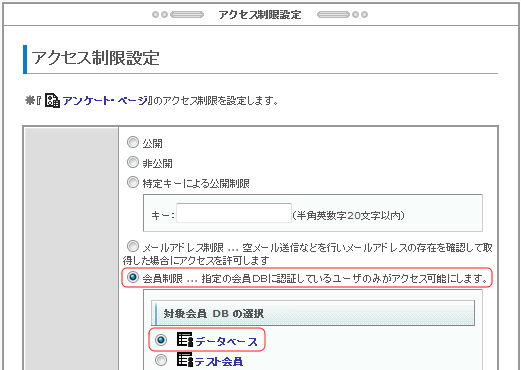This screenshot has height=370, width=521.
Task: Click the database icon beside テスト会員
Action: (185, 359)
